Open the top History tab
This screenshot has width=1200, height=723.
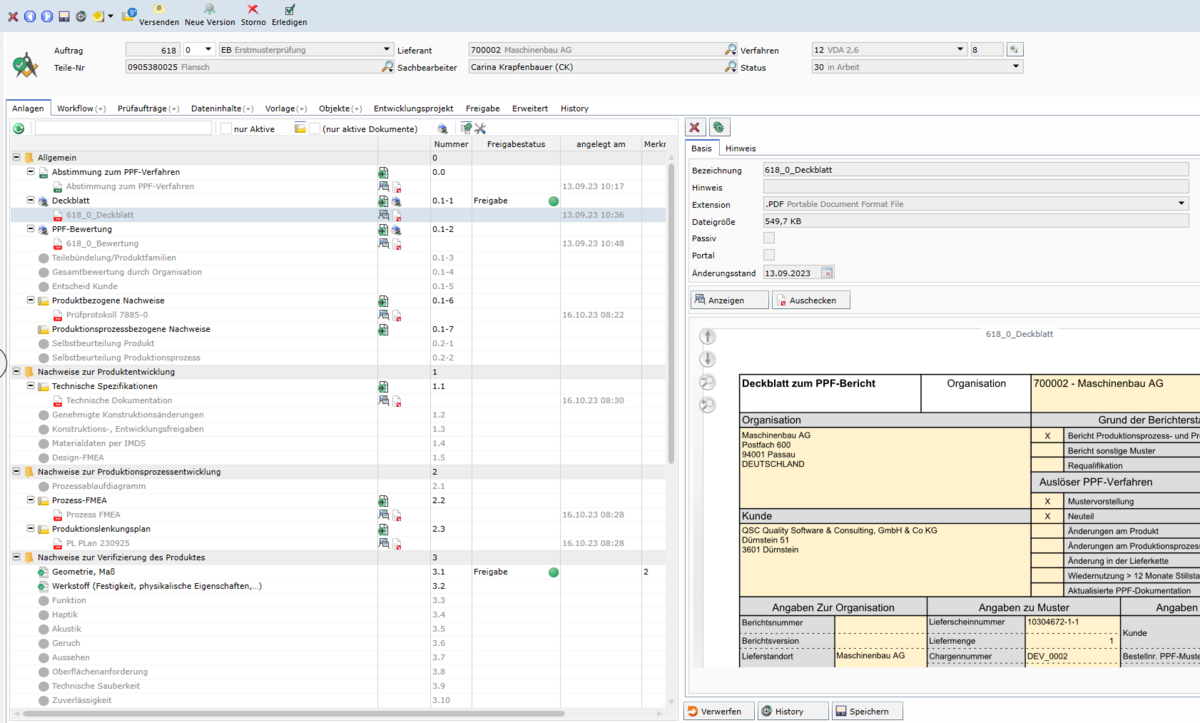point(575,108)
